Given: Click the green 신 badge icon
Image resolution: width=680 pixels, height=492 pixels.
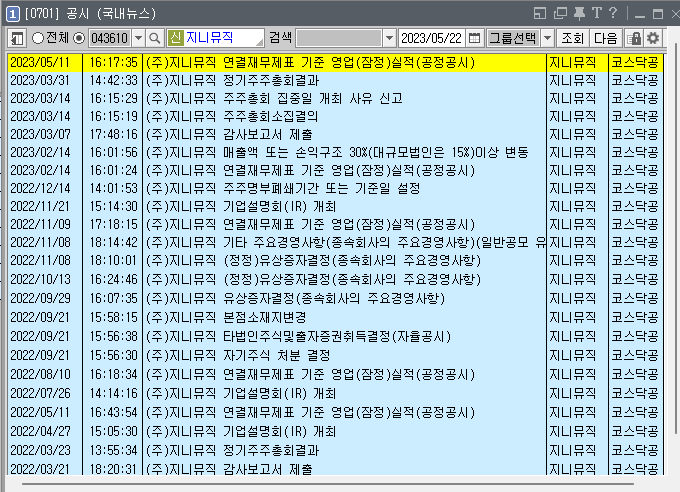Looking at the screenshot, I should [x=175, y=38].
